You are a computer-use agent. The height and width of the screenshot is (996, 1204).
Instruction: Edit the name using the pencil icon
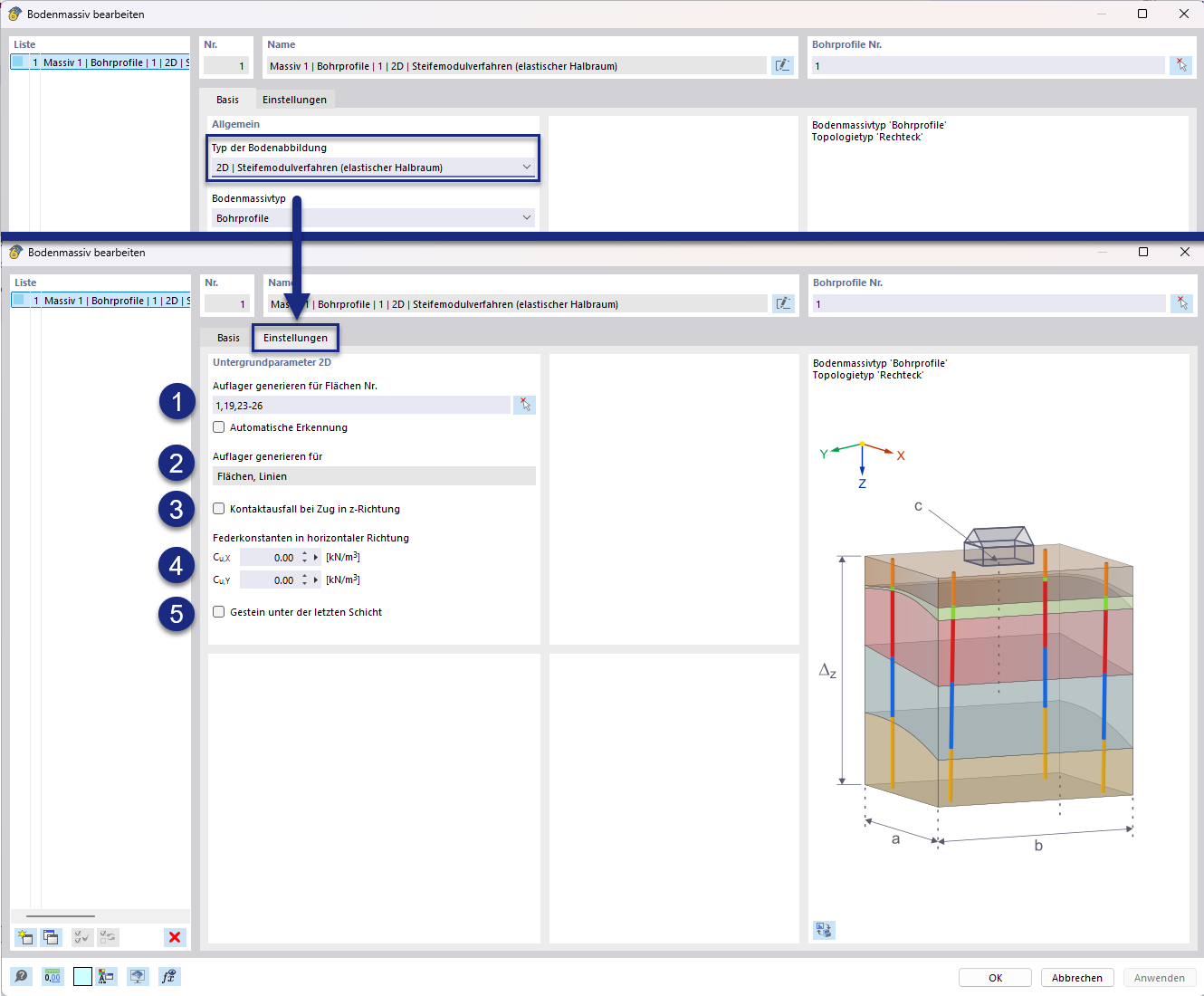pos(782,303)
